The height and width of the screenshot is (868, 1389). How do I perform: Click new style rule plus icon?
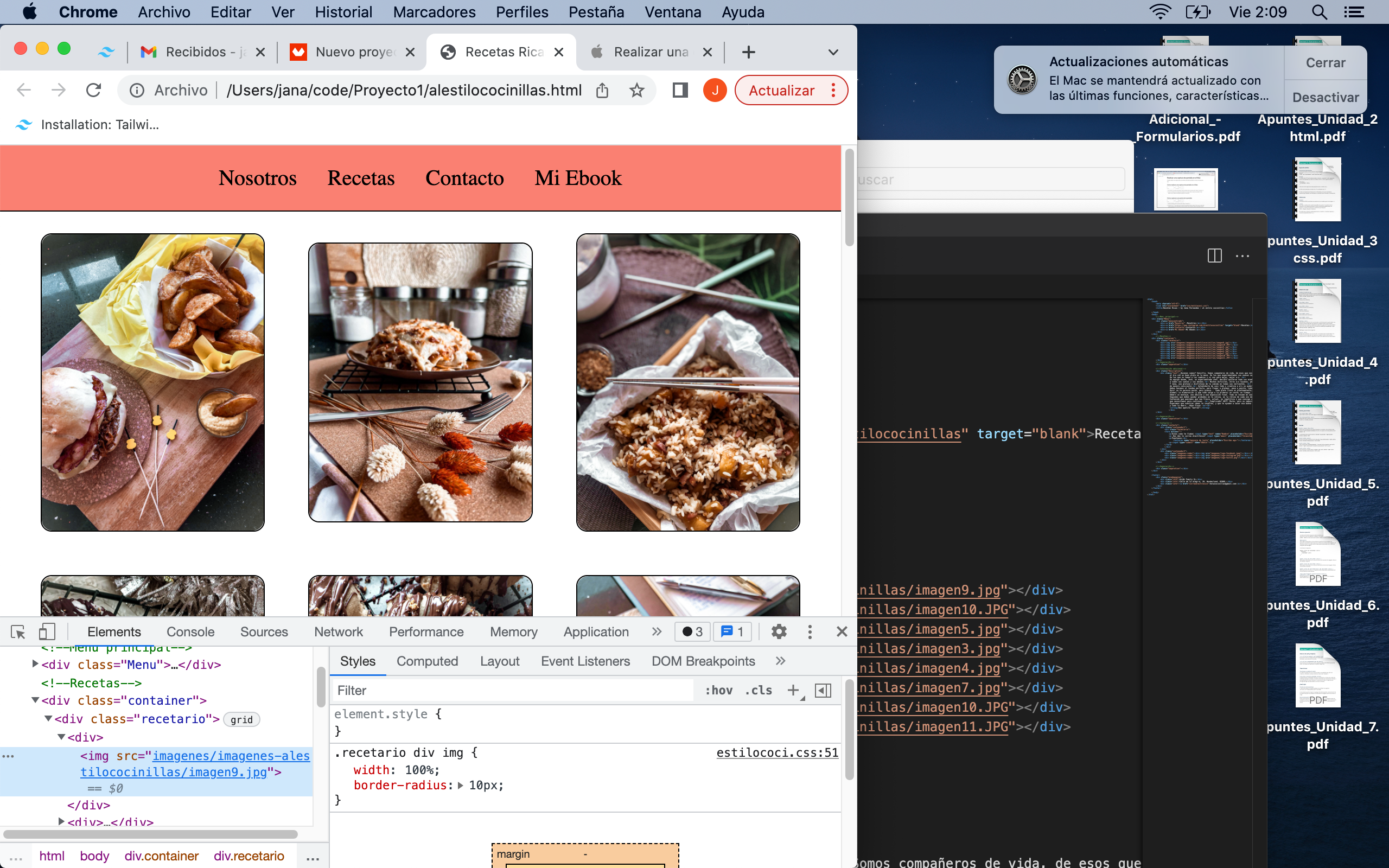(x=793, y=690)
